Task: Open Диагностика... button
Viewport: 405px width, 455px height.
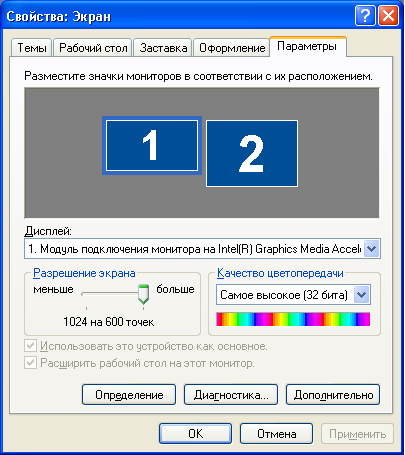Action: [x=231, y=395]
